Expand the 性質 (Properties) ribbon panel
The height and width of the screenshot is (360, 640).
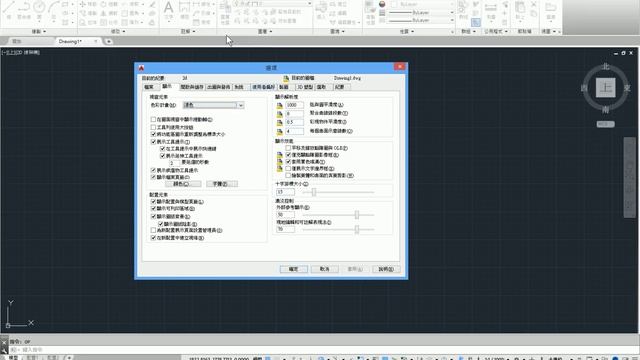pyautogui.click(x=407, y=31)
